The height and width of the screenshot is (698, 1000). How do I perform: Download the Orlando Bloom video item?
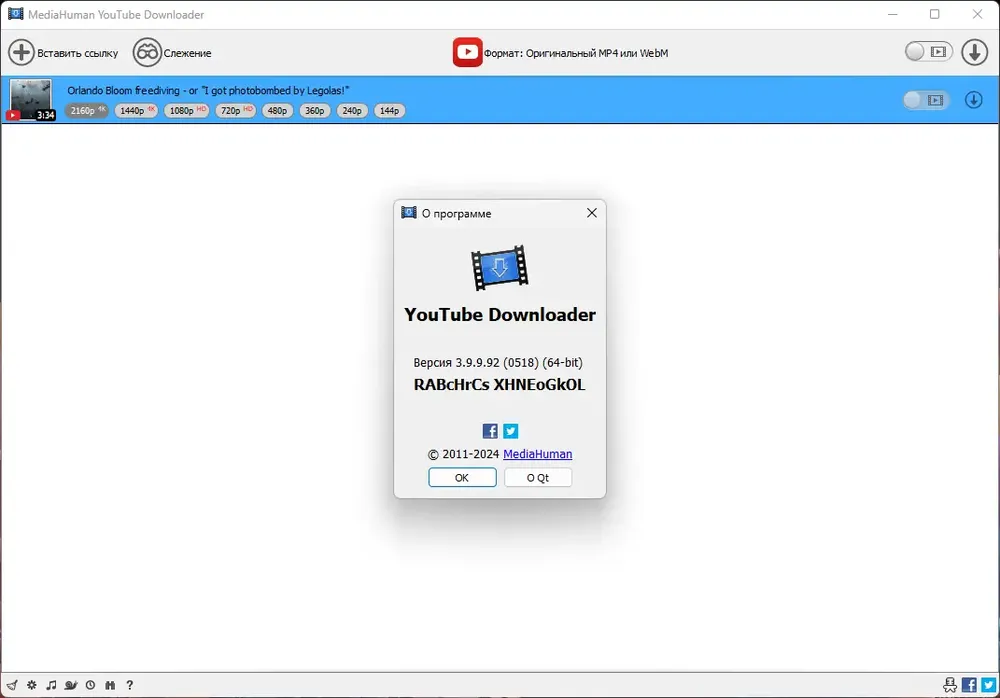pos(974,100)
